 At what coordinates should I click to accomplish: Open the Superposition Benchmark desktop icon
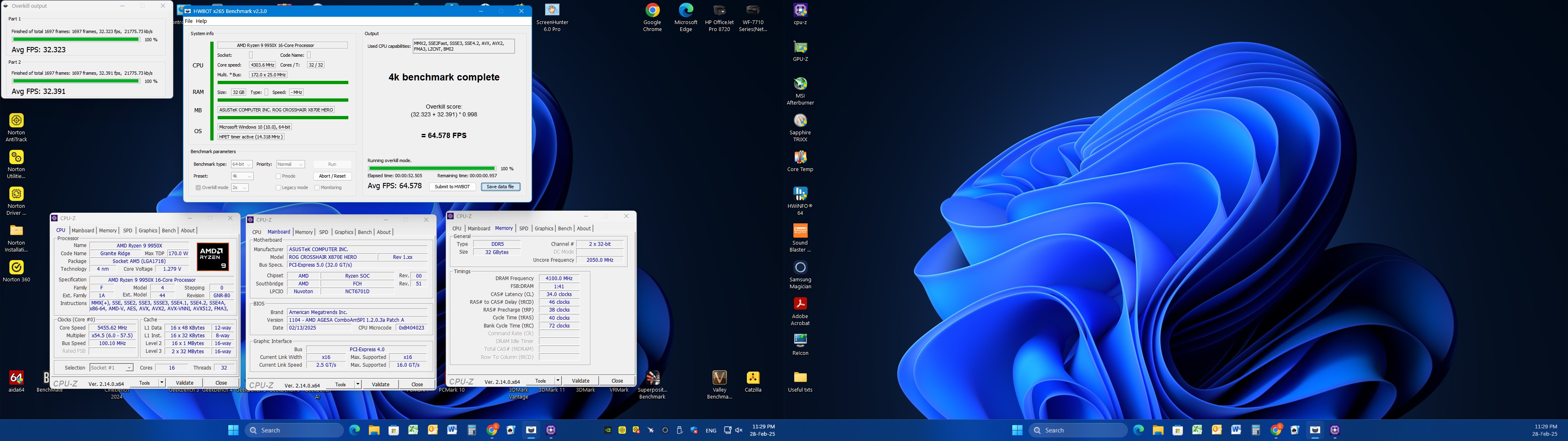point(653,385)
